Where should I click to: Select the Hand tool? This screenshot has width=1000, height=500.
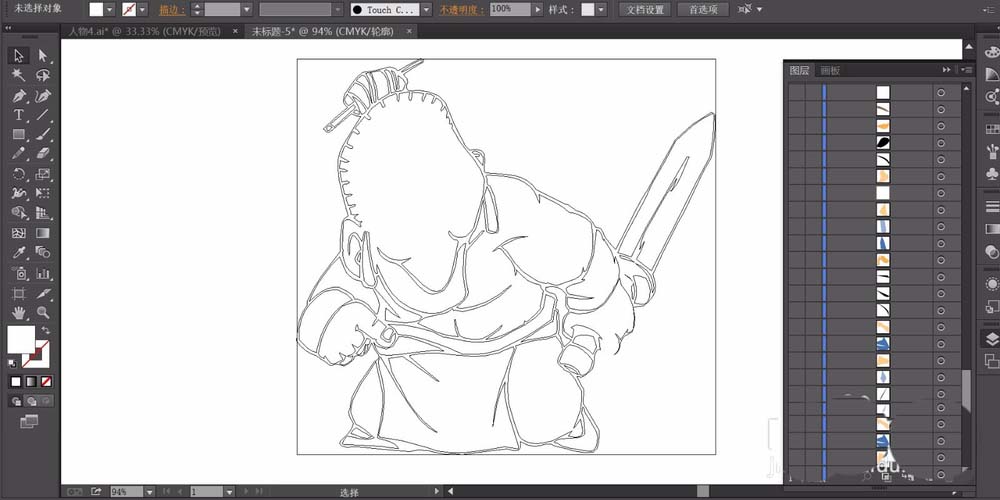pos(18,312)
